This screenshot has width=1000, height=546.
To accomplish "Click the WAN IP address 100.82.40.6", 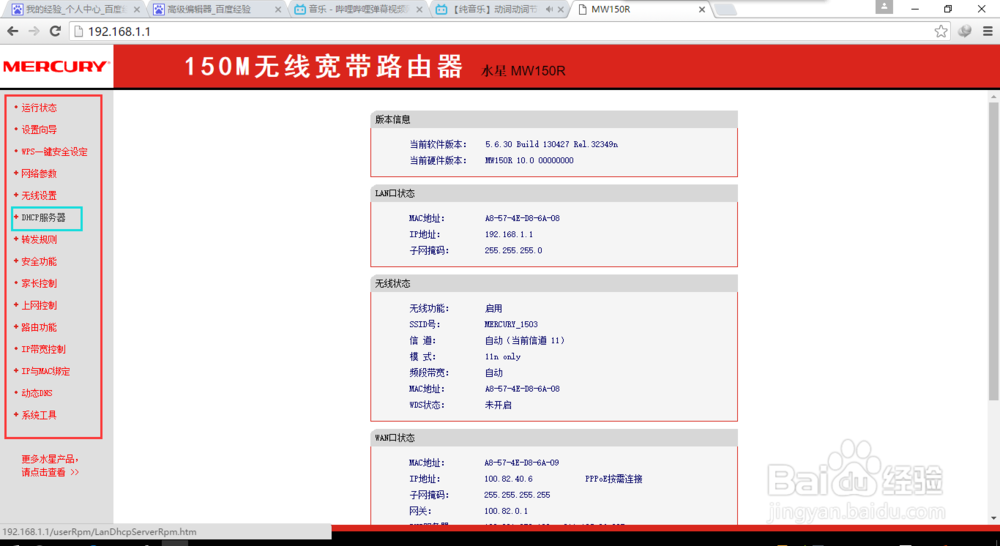I will pos(508,478).
